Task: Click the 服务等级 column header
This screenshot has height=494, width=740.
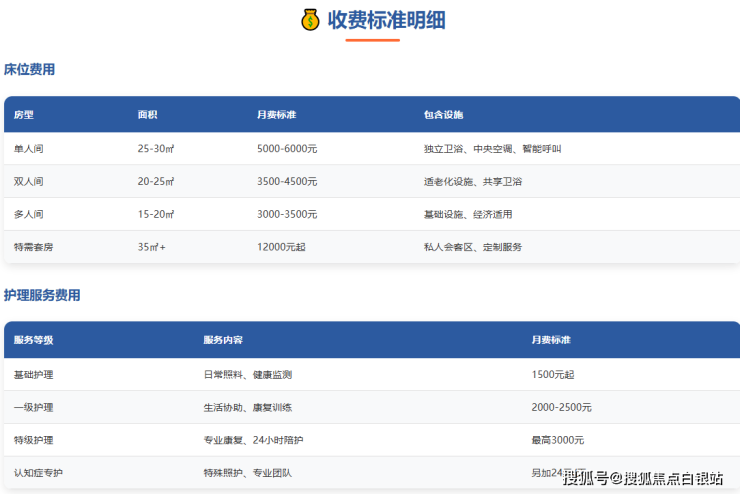Action: click(x=34, y=340)
